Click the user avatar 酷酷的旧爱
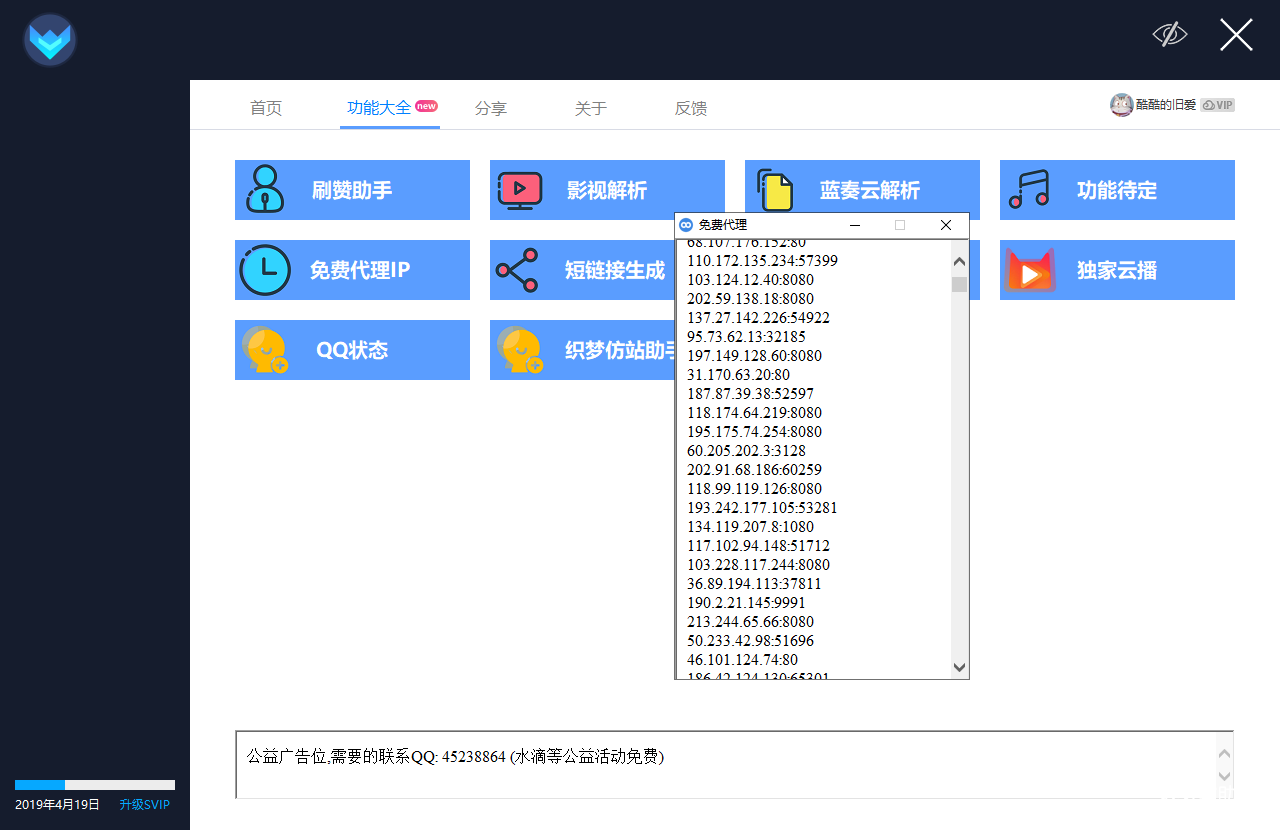Screen dimensions: 1280x830 point(1121,105)
